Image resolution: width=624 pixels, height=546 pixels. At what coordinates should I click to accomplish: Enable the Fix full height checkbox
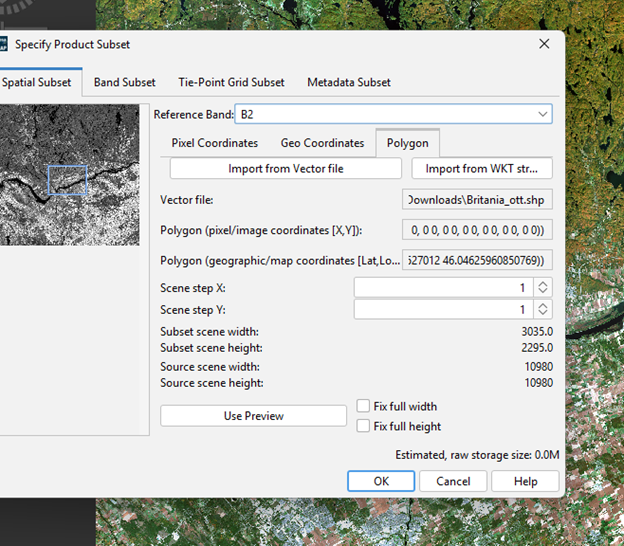click(x=364, y=426)
